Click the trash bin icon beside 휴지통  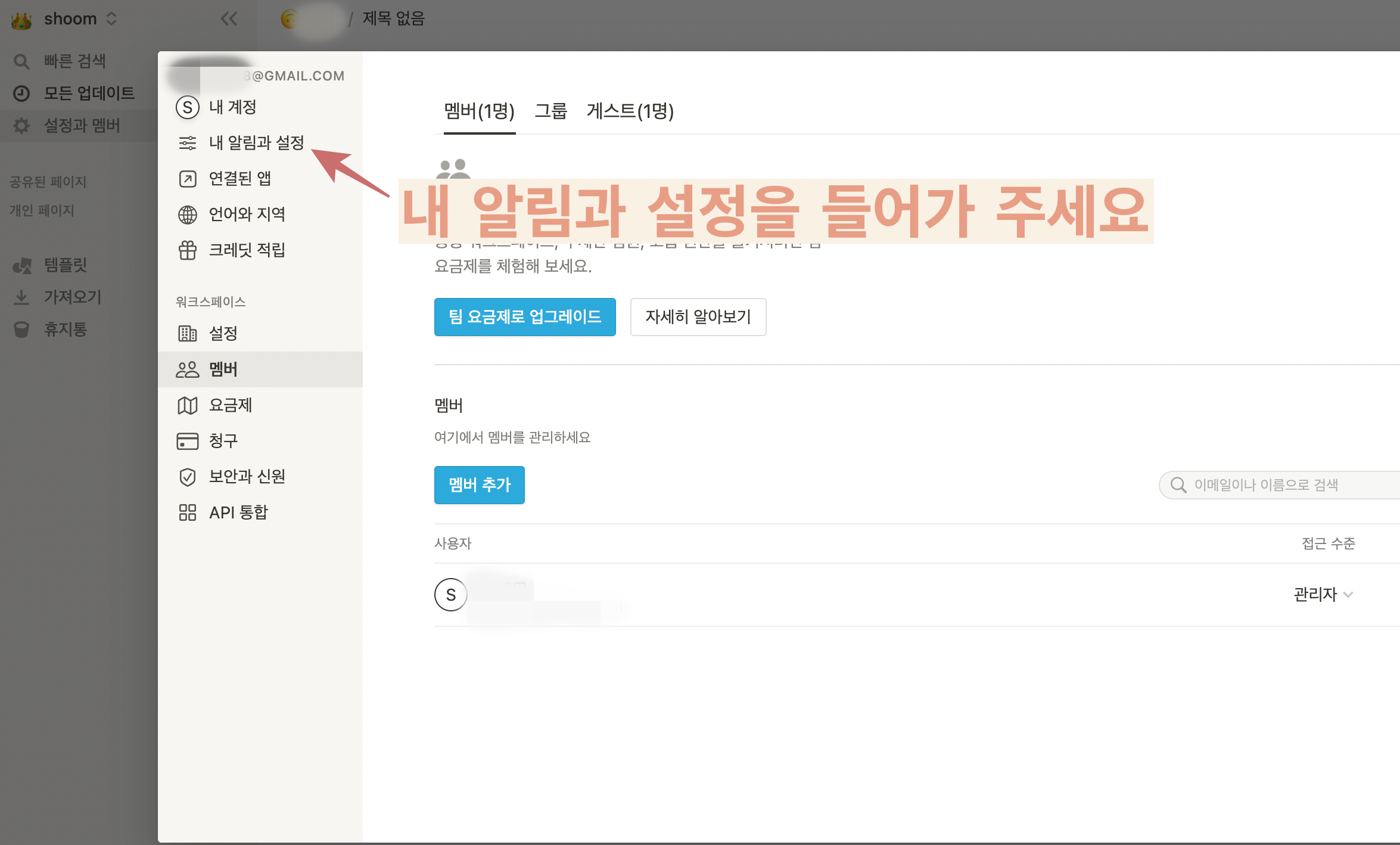pyautogui.click(x=21, y=330)
